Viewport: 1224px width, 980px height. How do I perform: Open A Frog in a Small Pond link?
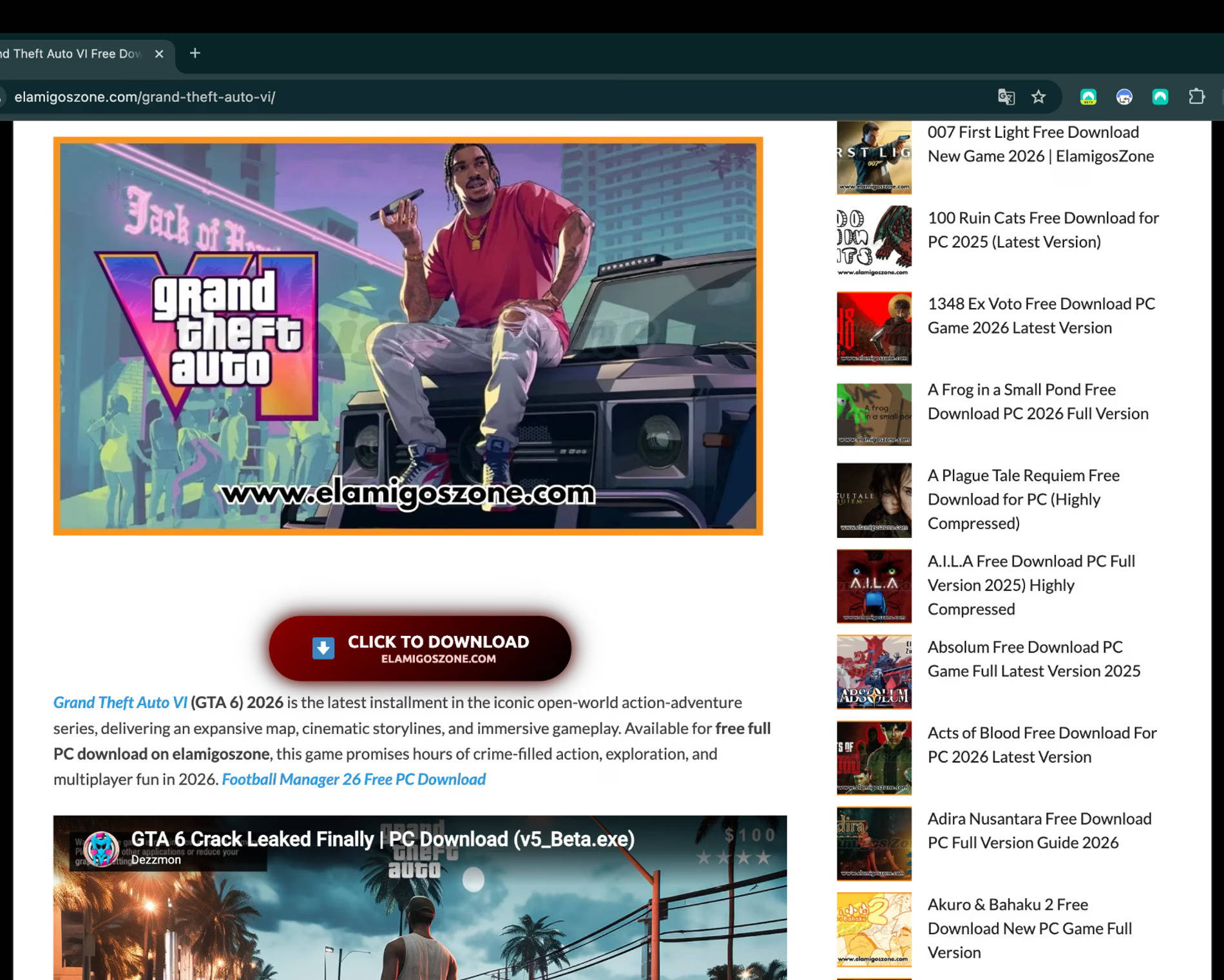(x=1038, y=401)
